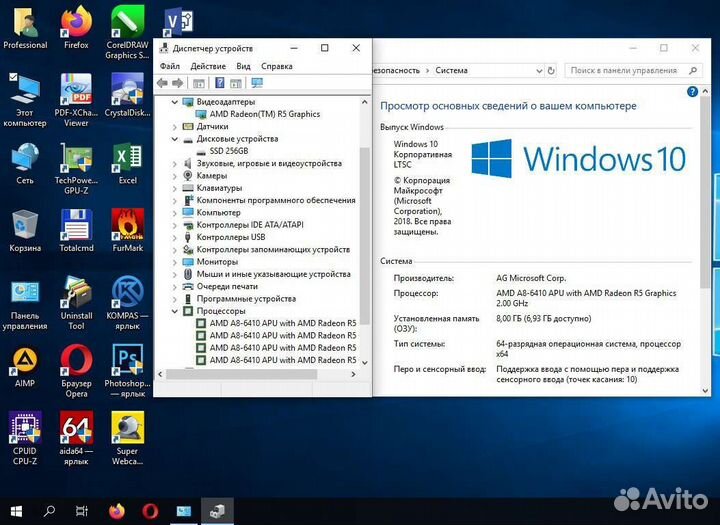
Task: Open address bar dropdown in Система window
Action: [539, 71]
